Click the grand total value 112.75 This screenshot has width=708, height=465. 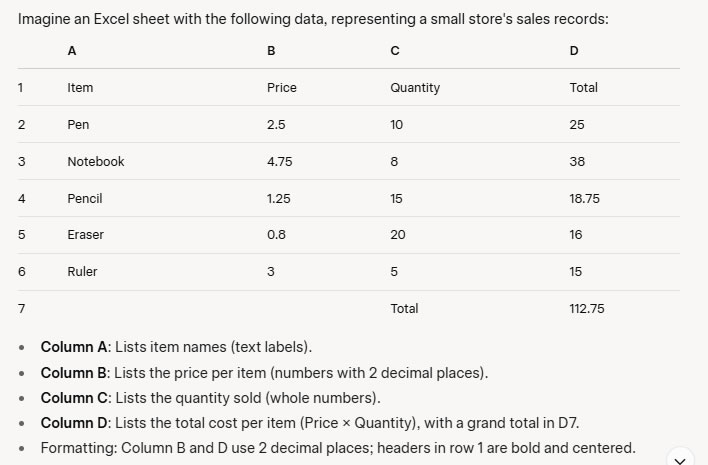click(x=587, y=309)
